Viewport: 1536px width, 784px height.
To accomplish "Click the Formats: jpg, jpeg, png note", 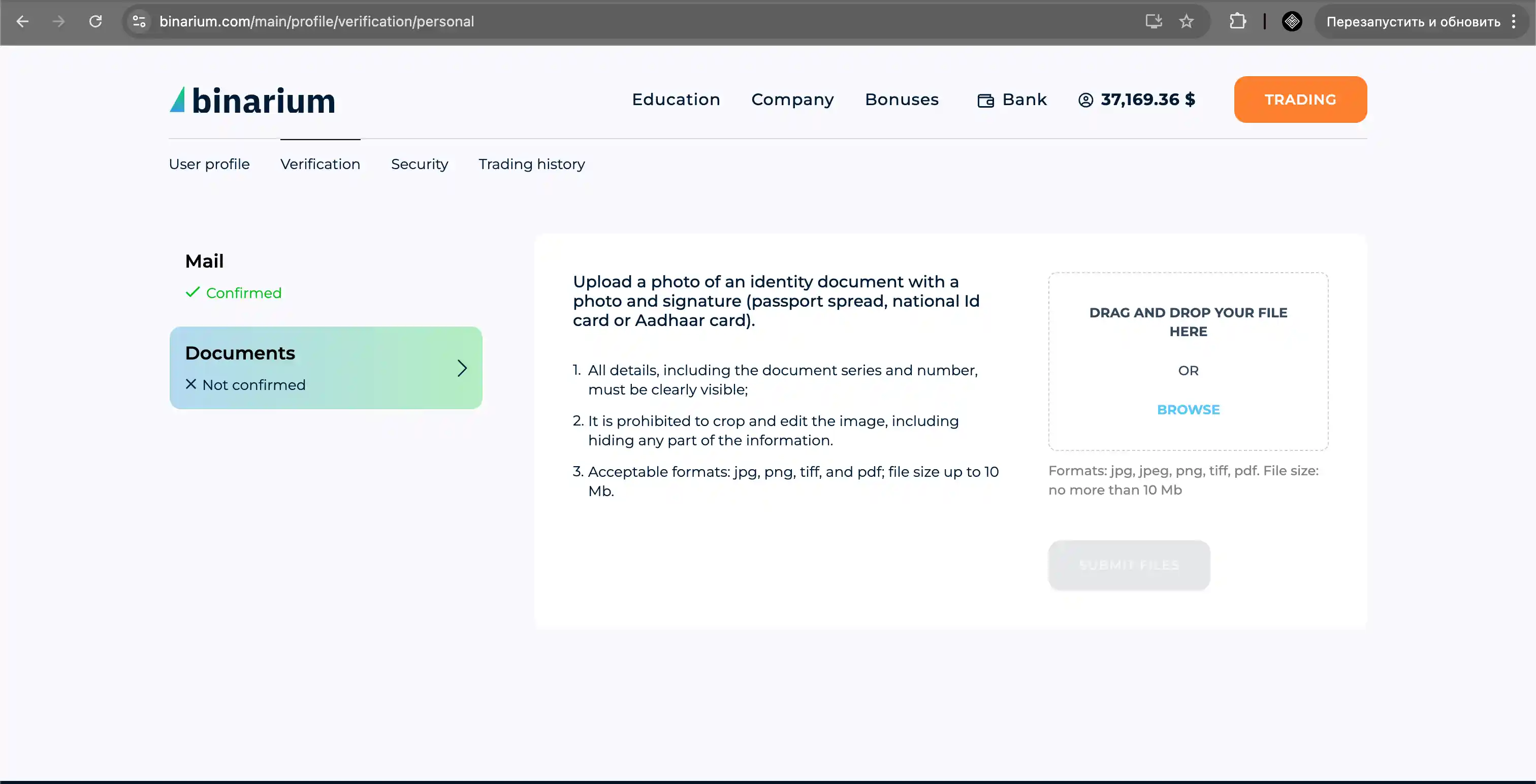I will 1183,480.
